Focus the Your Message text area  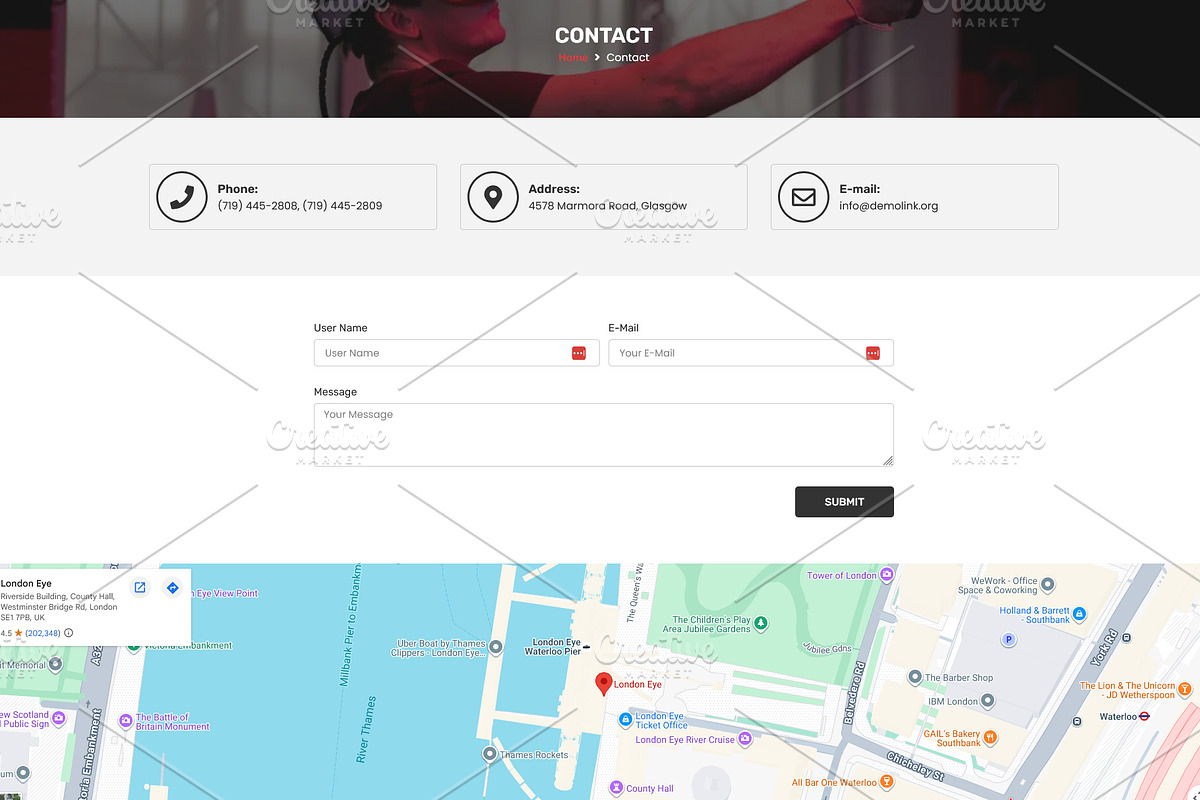pos(603,435)
